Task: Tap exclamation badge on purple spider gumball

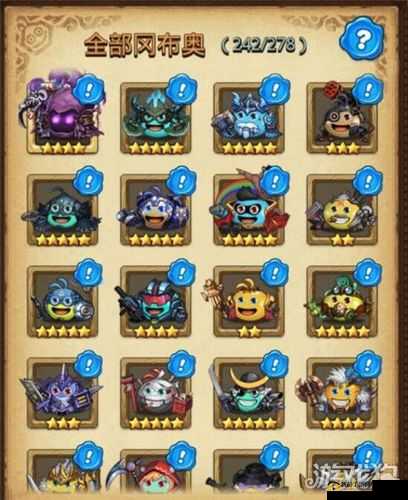Action: point(89,91)
